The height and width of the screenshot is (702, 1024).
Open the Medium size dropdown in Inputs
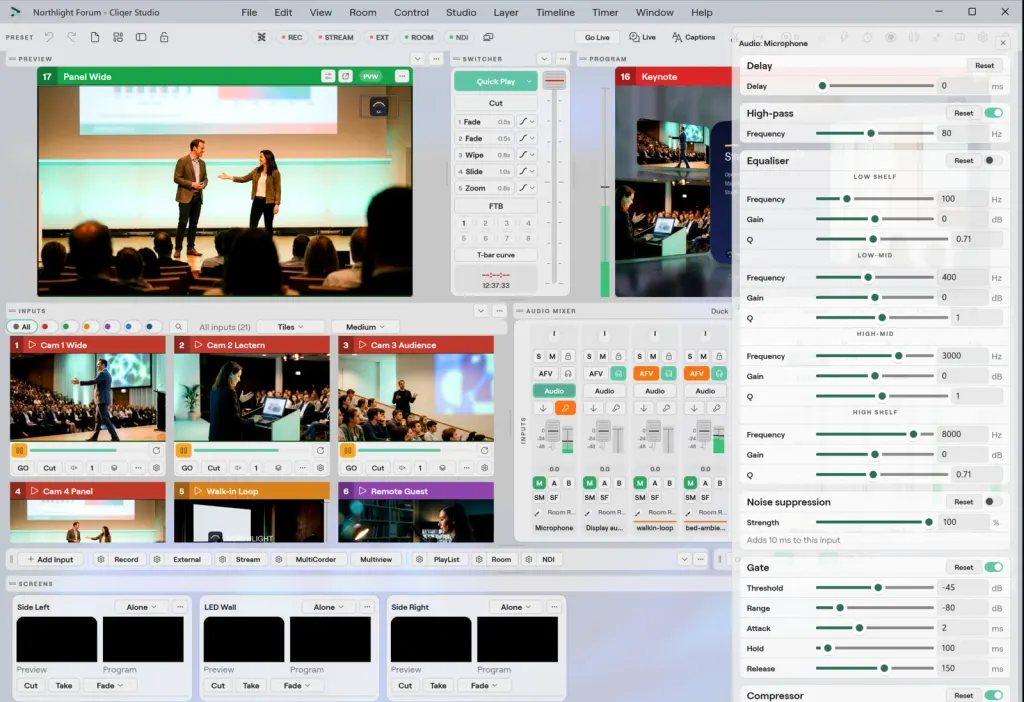pyautogui.click(x=364, y=327)
